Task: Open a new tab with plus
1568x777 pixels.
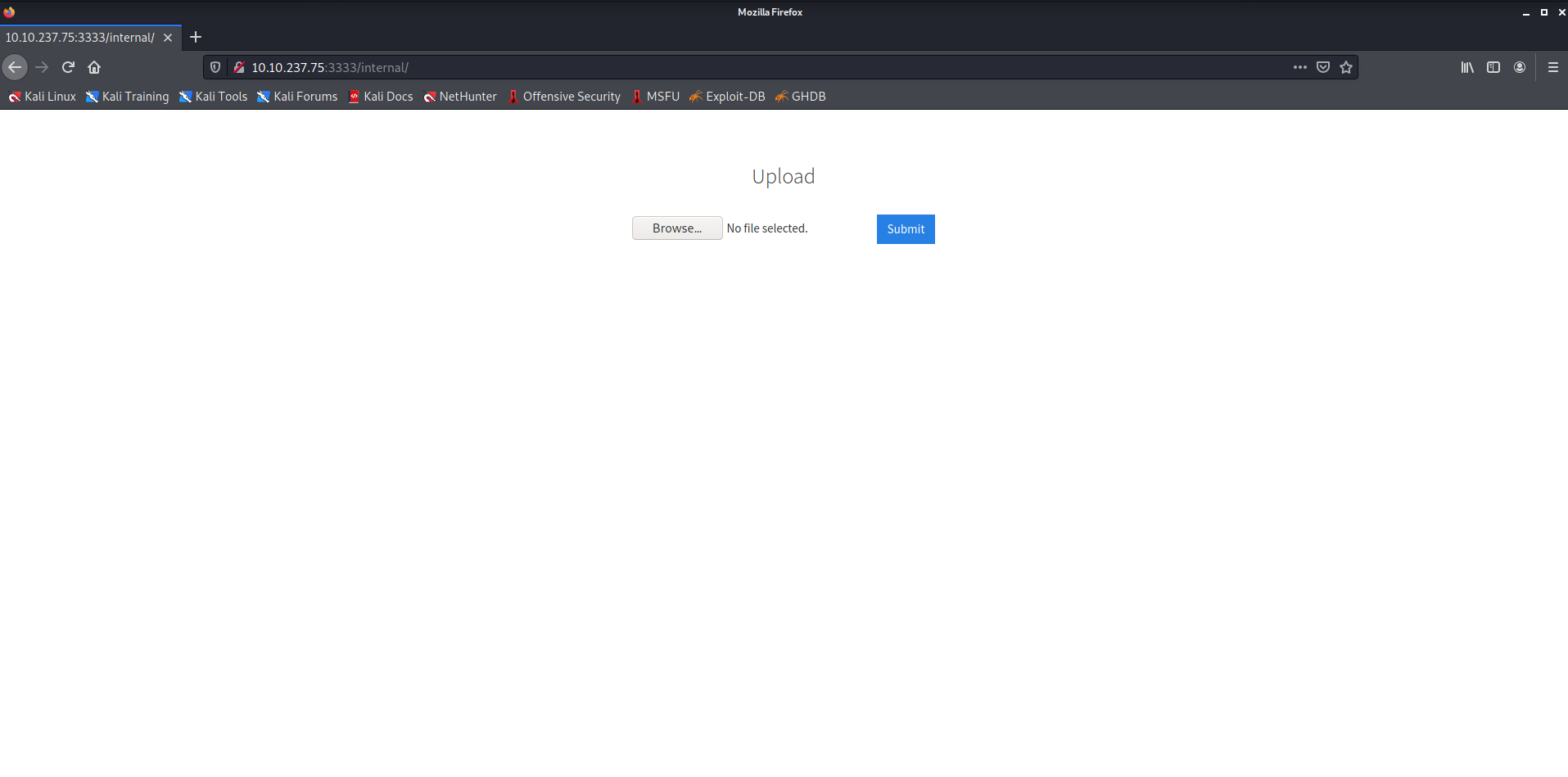Action: click(x=196, y=37)
